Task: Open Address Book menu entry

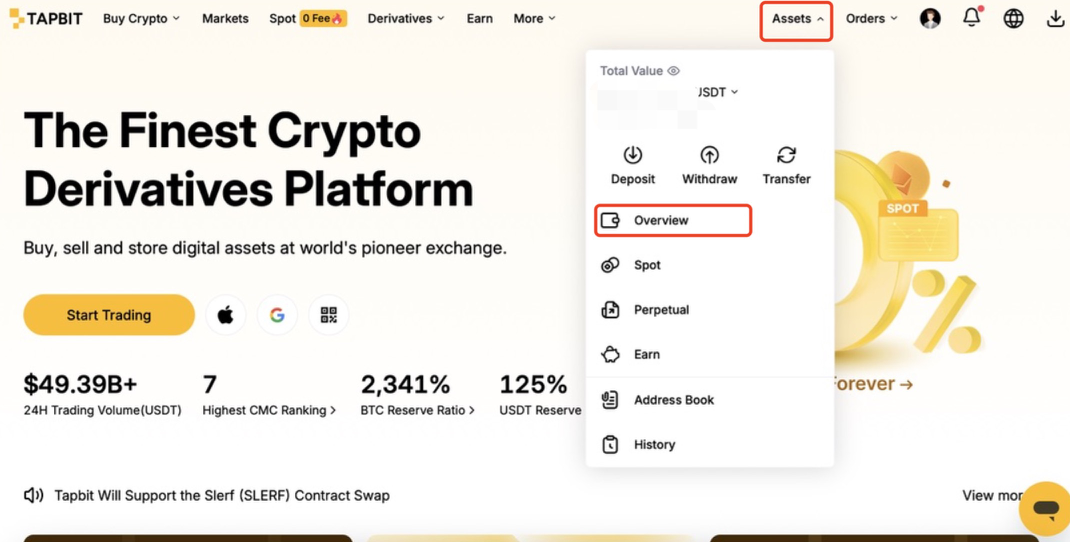Action: pos(673,400)
